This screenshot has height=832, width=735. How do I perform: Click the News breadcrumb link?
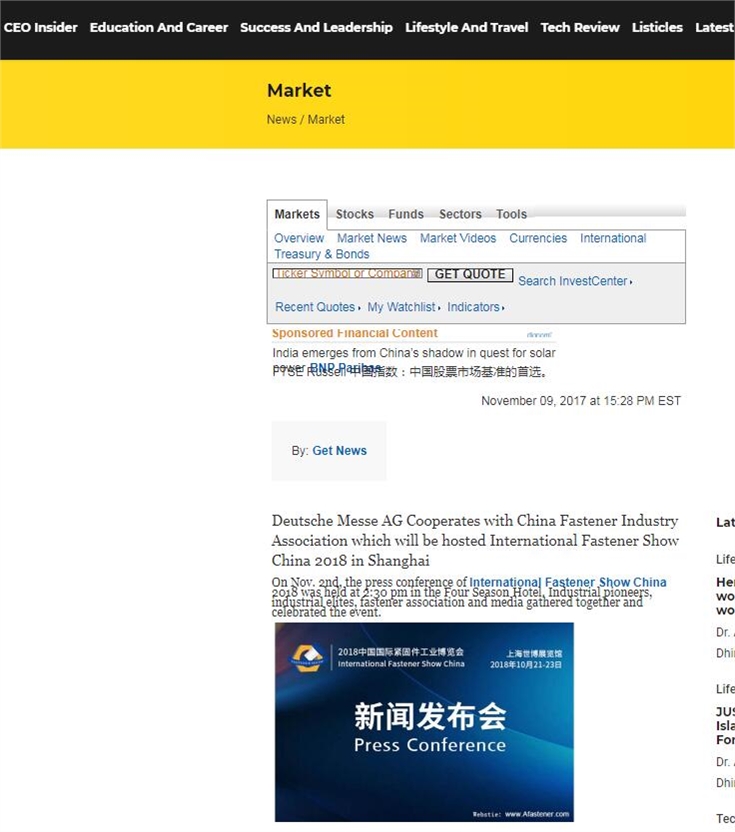coord(281,119)
